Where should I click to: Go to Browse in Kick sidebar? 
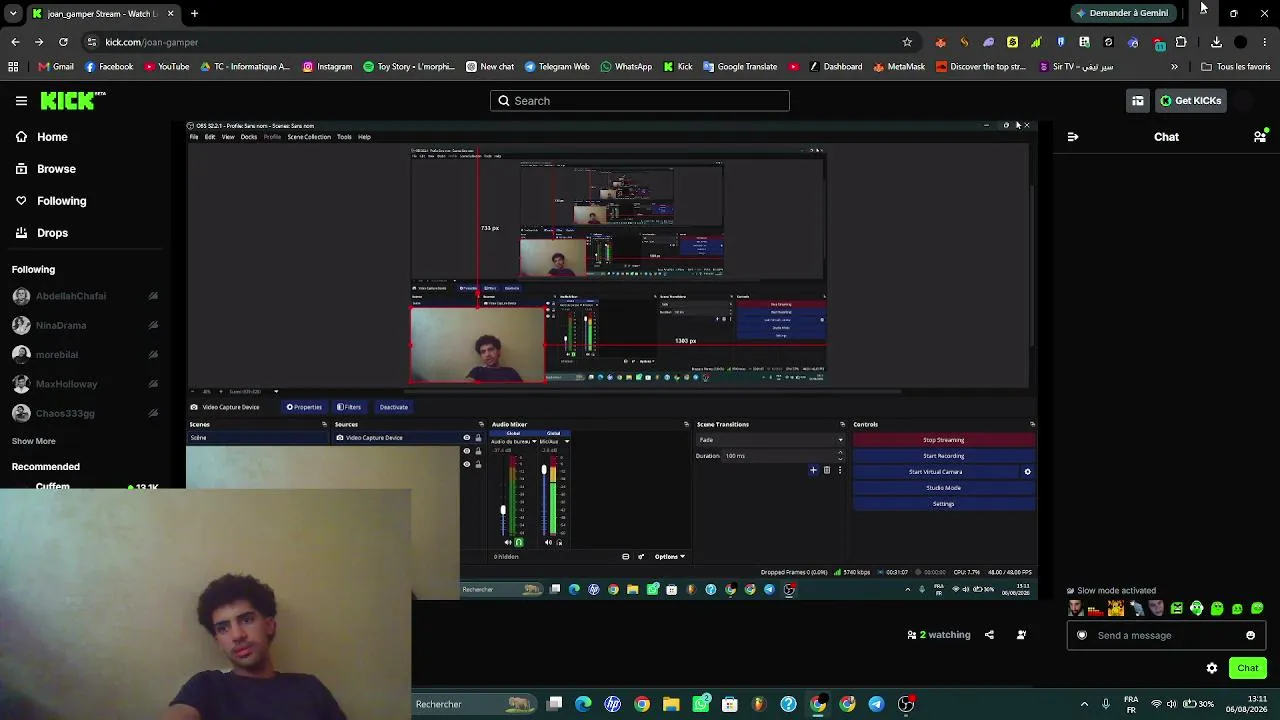pos(56,169)
